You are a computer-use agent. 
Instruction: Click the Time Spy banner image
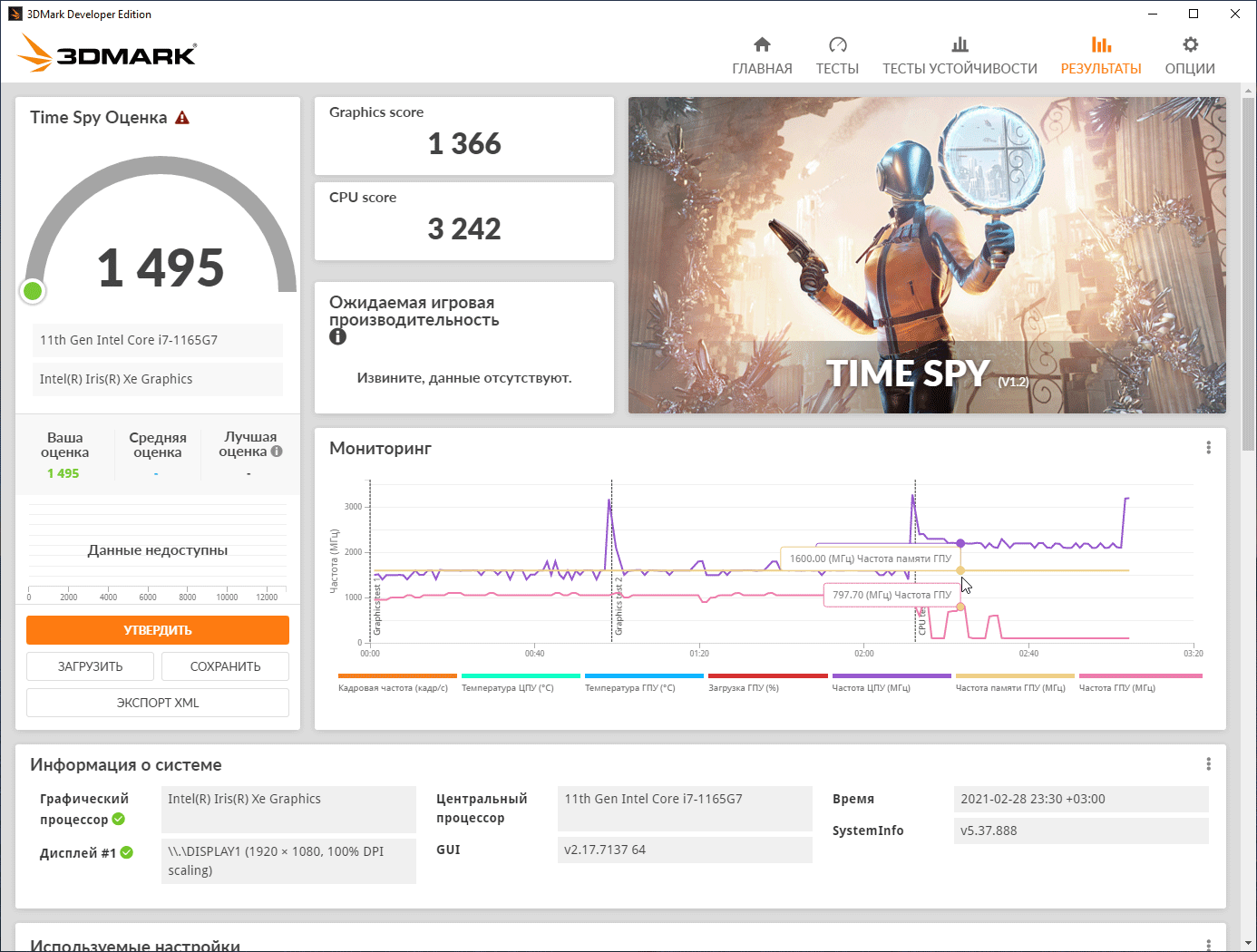[x=927, y=255]
